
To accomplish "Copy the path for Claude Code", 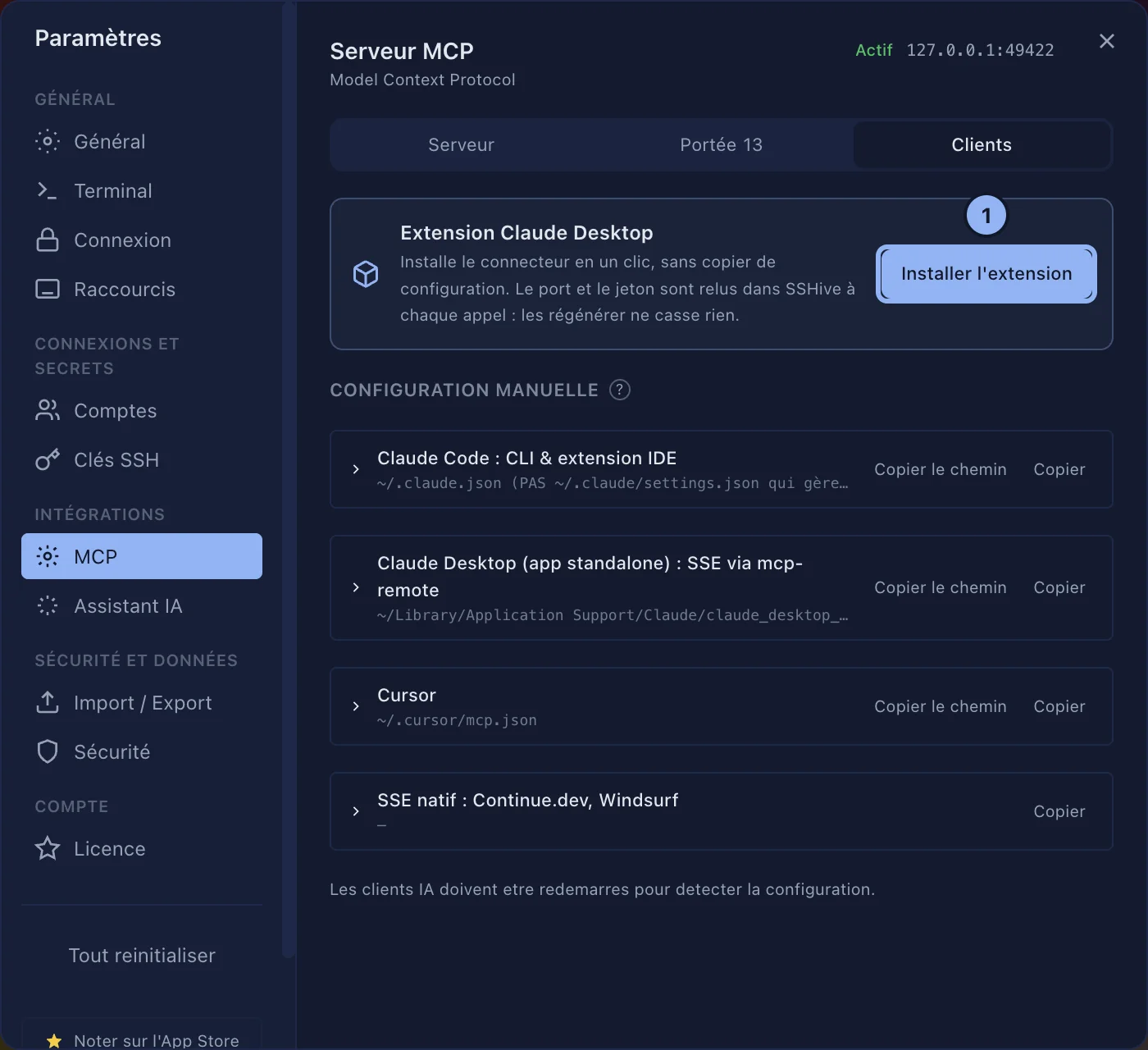I will click(940, 469).
